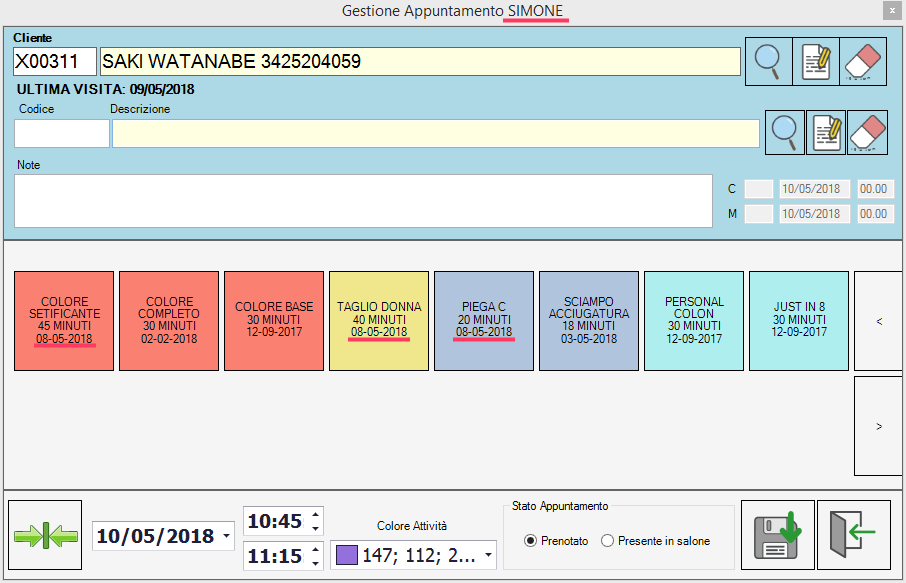Image resolution: width=906 pixels, height=583 pixels.
Task: Click the Descrizione search magnifier icon
Action: point(785,132)
